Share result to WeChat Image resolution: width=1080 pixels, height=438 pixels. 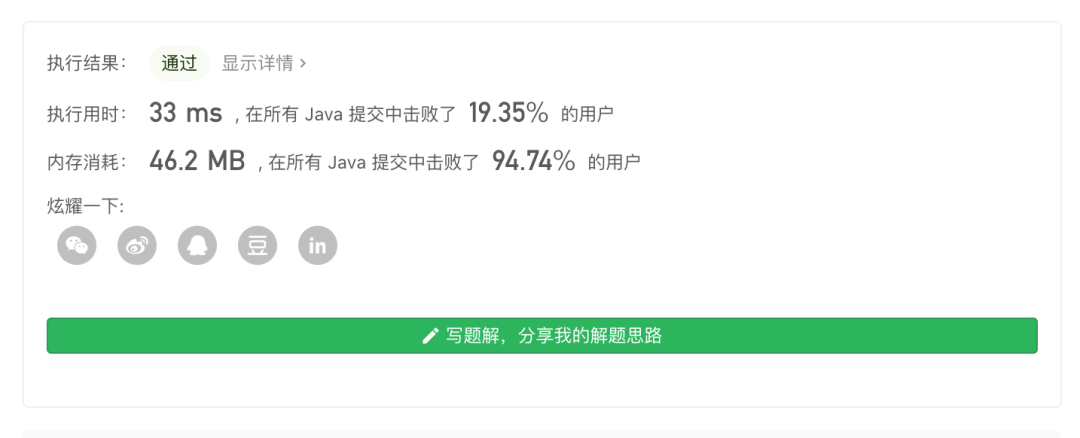pyautogui.click(x=77, y=245)
